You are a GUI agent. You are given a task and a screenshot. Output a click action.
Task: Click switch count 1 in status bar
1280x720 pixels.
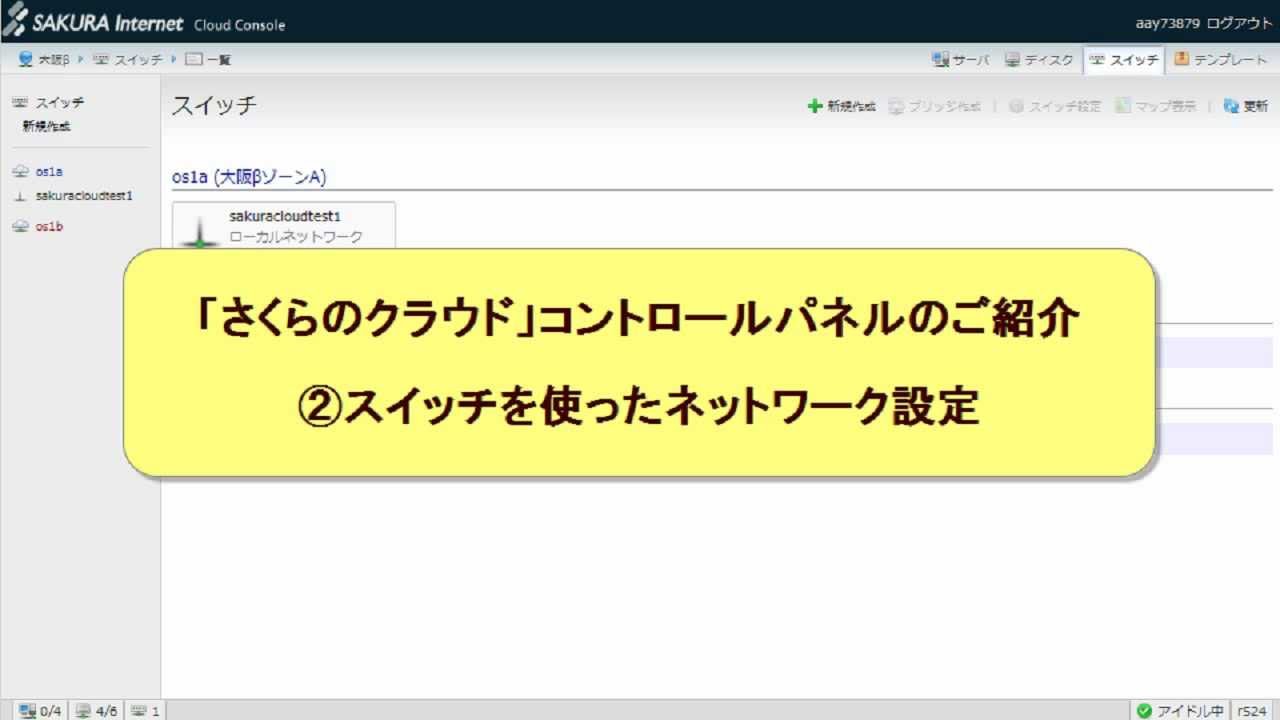[145, 711]
